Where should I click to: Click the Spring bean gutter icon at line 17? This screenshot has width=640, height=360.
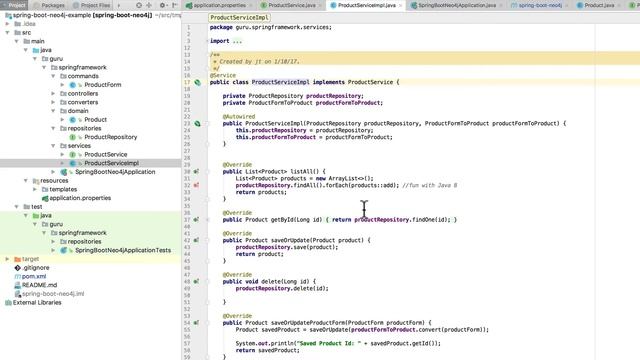(x=198, y=82)
